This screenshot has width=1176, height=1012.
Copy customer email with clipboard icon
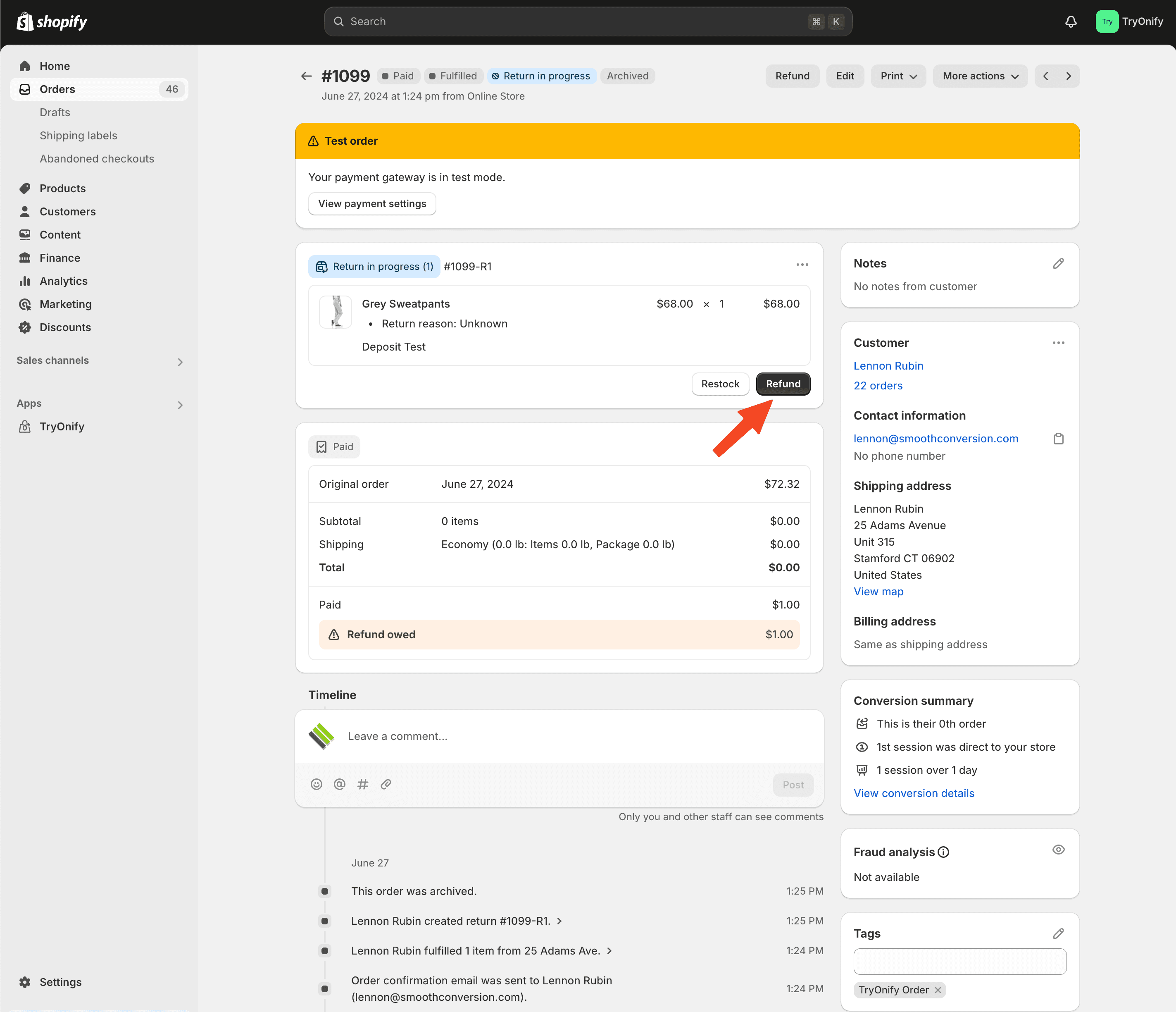(1058, 439)
